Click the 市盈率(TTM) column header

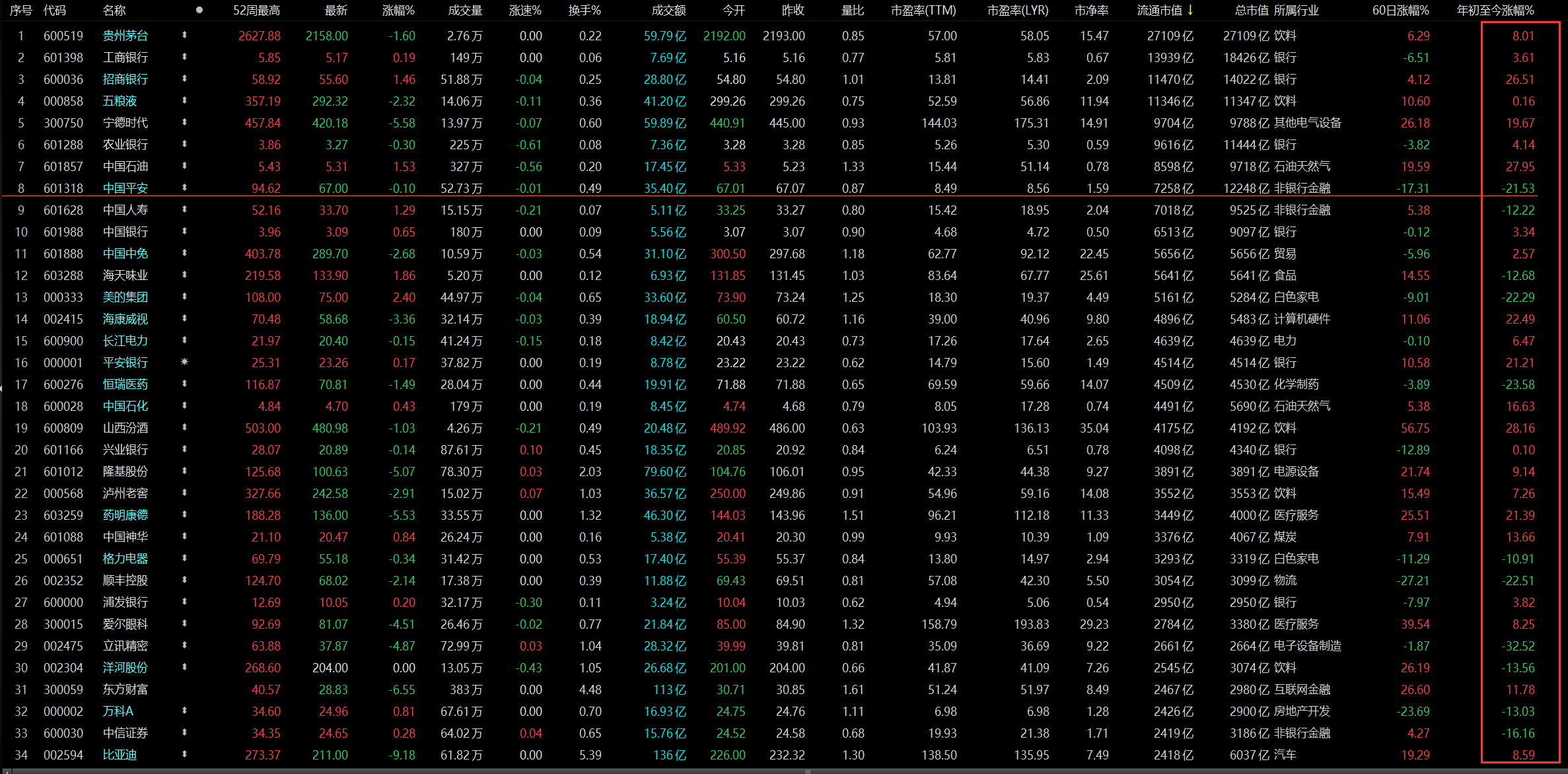923,11
